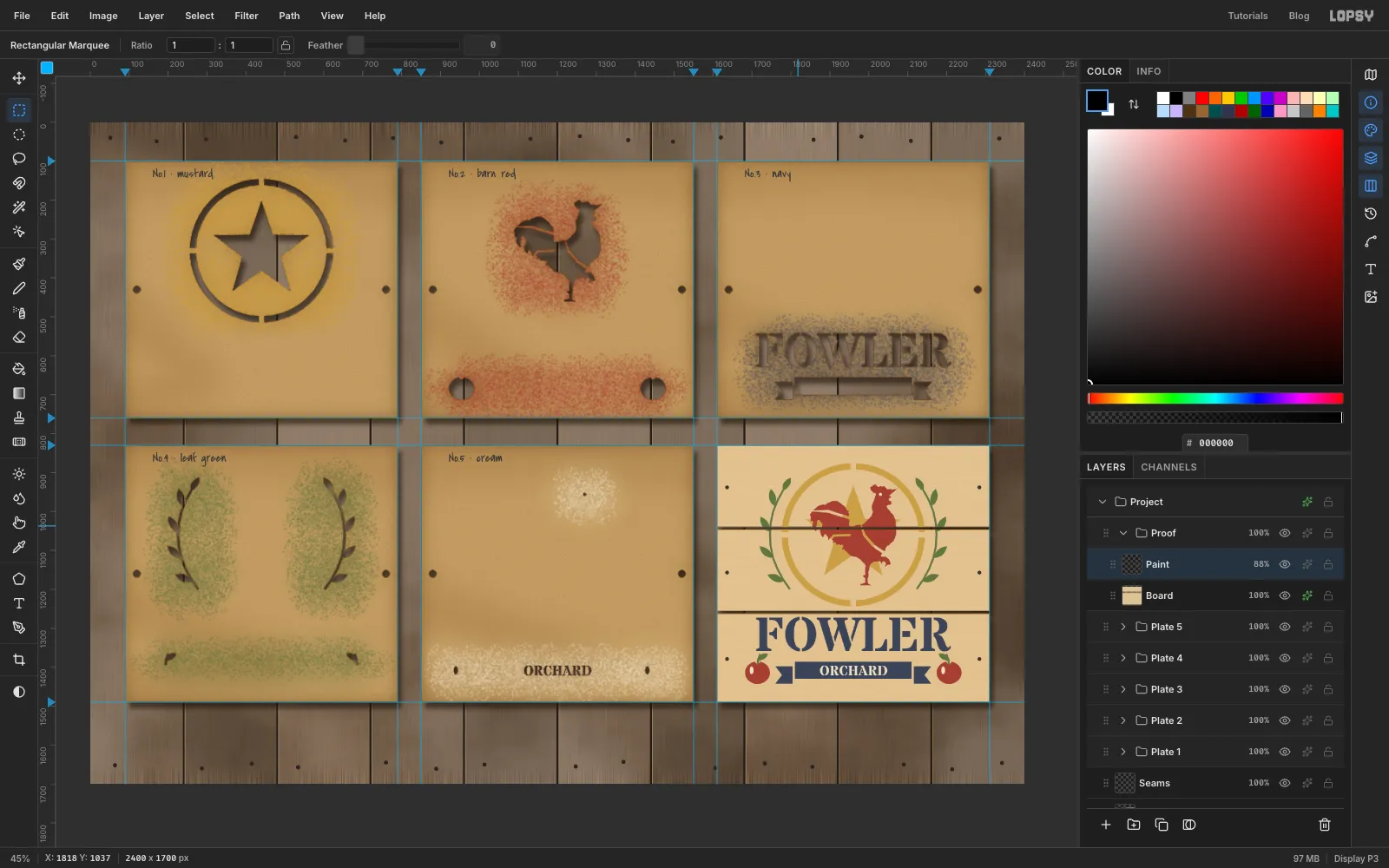Screen dimensions: 1389x868
Task: Toggle visibility of Plate 3 group
Action: pos(1285,689)
